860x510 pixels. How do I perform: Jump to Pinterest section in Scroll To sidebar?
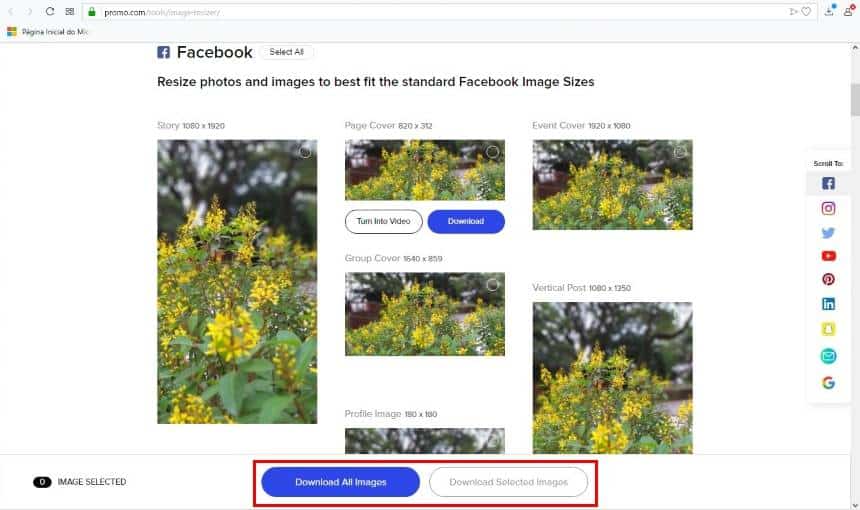click(x=828, y=279)
